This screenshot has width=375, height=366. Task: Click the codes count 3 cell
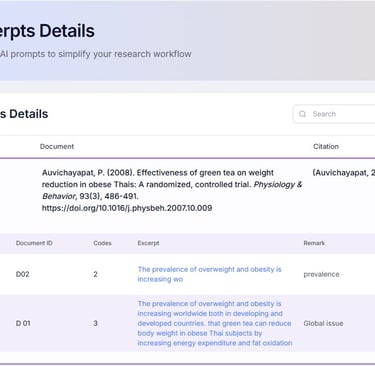pyautogui.click(x=95, y=323)
